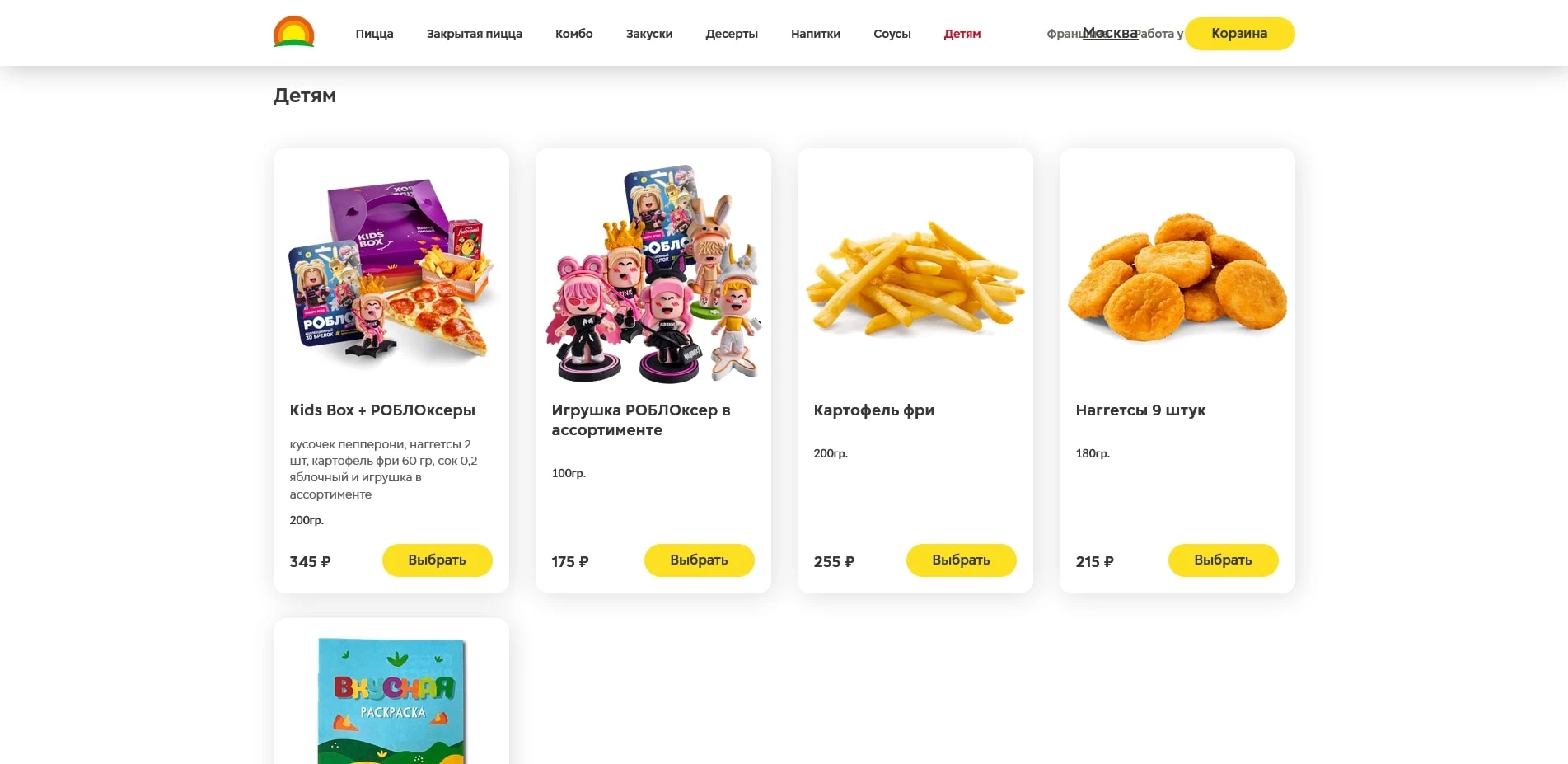Open the Комбо menu category
This screenshot has width=1568, height=764.
pos(574,34)
